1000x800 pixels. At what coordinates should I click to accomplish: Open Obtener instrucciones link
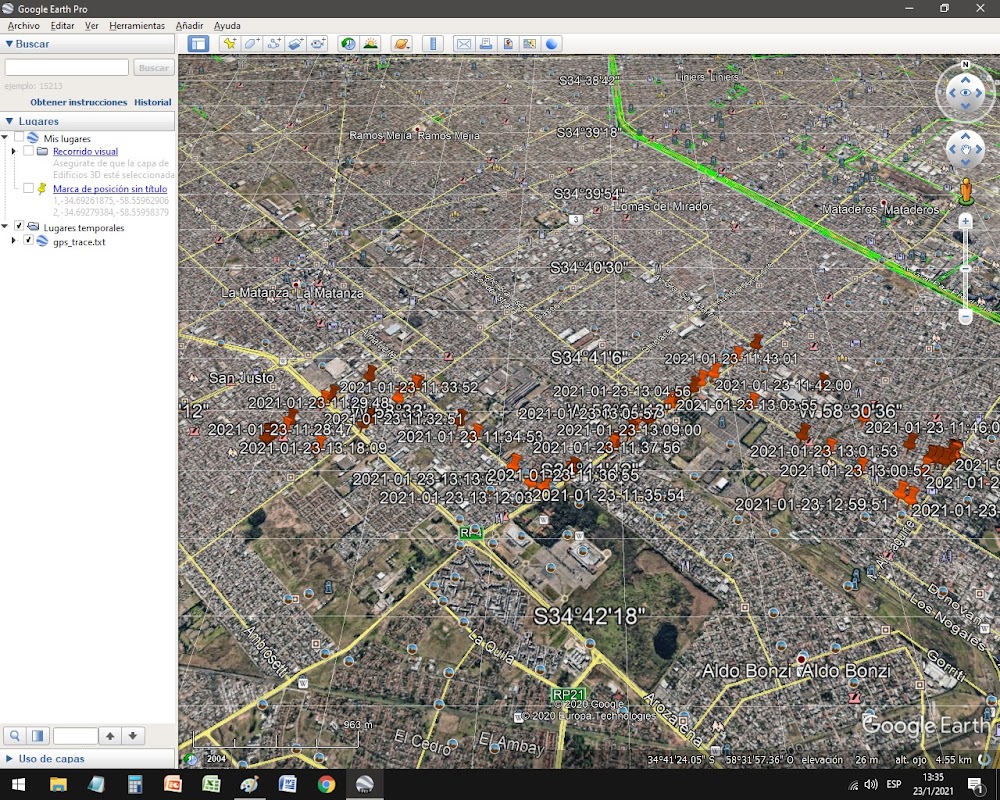[78, 102]
